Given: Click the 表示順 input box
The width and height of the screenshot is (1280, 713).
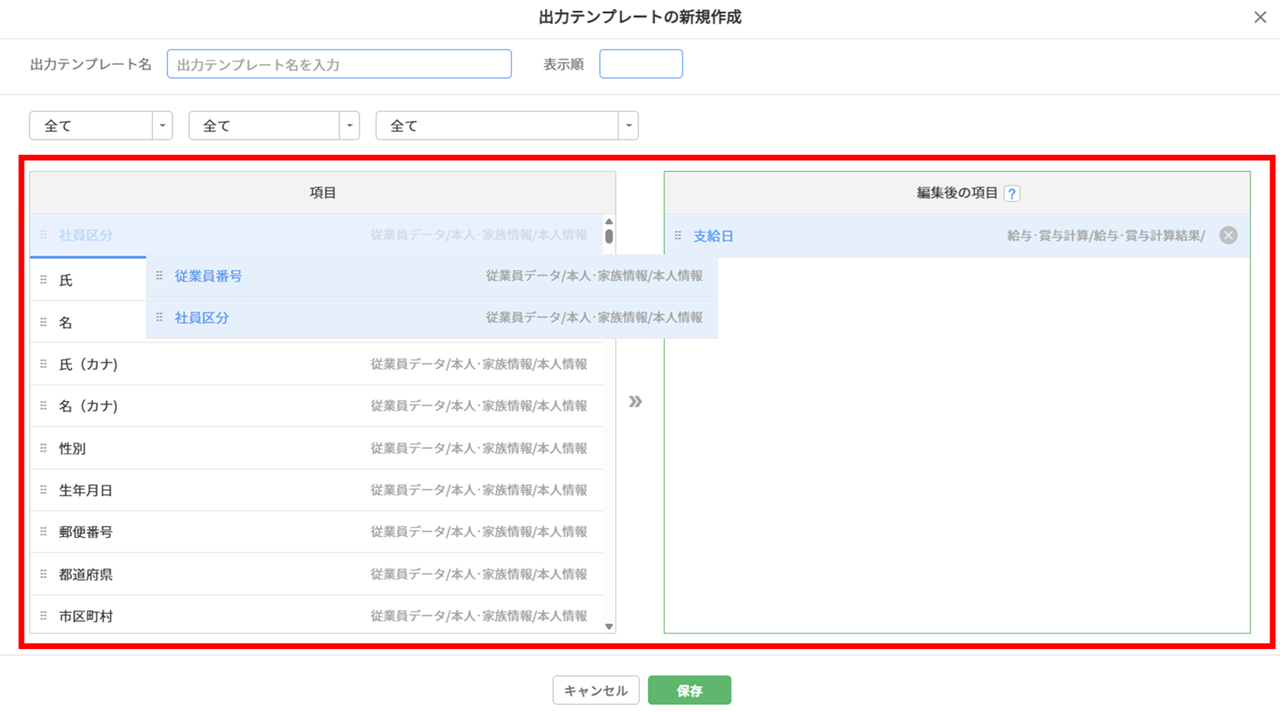Looking at the screenshot, I should pyautogui.click(x=641, y=65).
